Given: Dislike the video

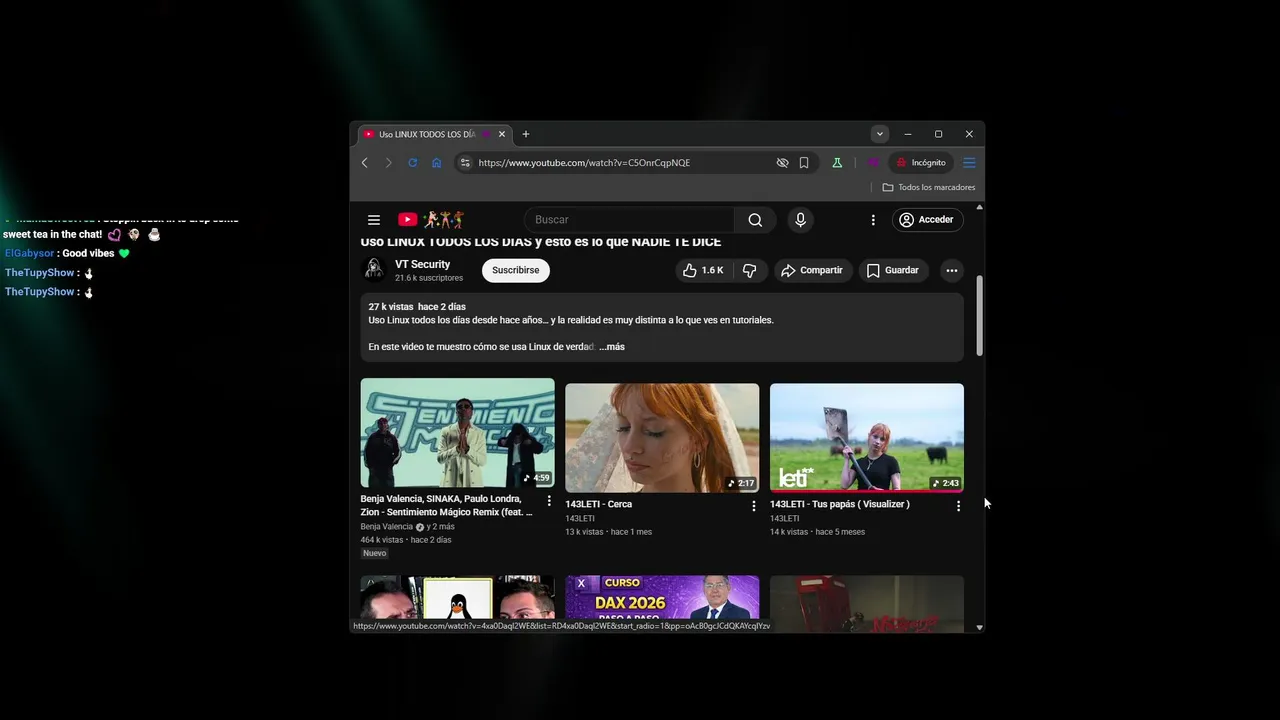Looking at the screenshot, I should click(749, 270).
